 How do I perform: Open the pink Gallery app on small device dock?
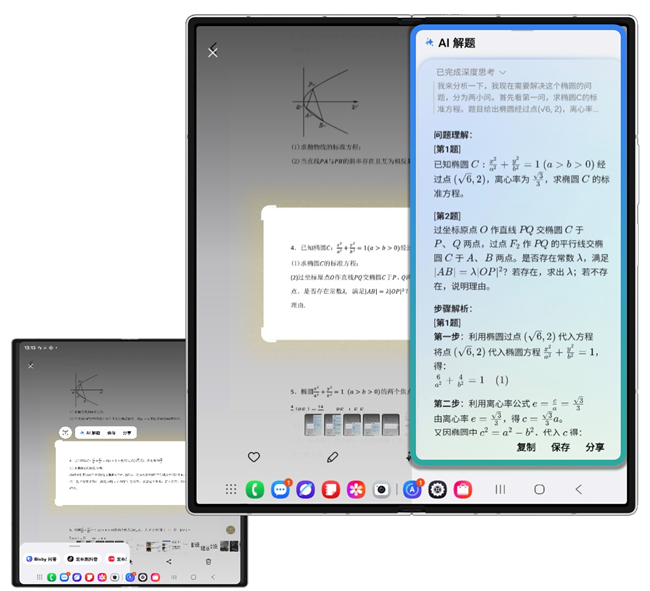pos(102,577)
